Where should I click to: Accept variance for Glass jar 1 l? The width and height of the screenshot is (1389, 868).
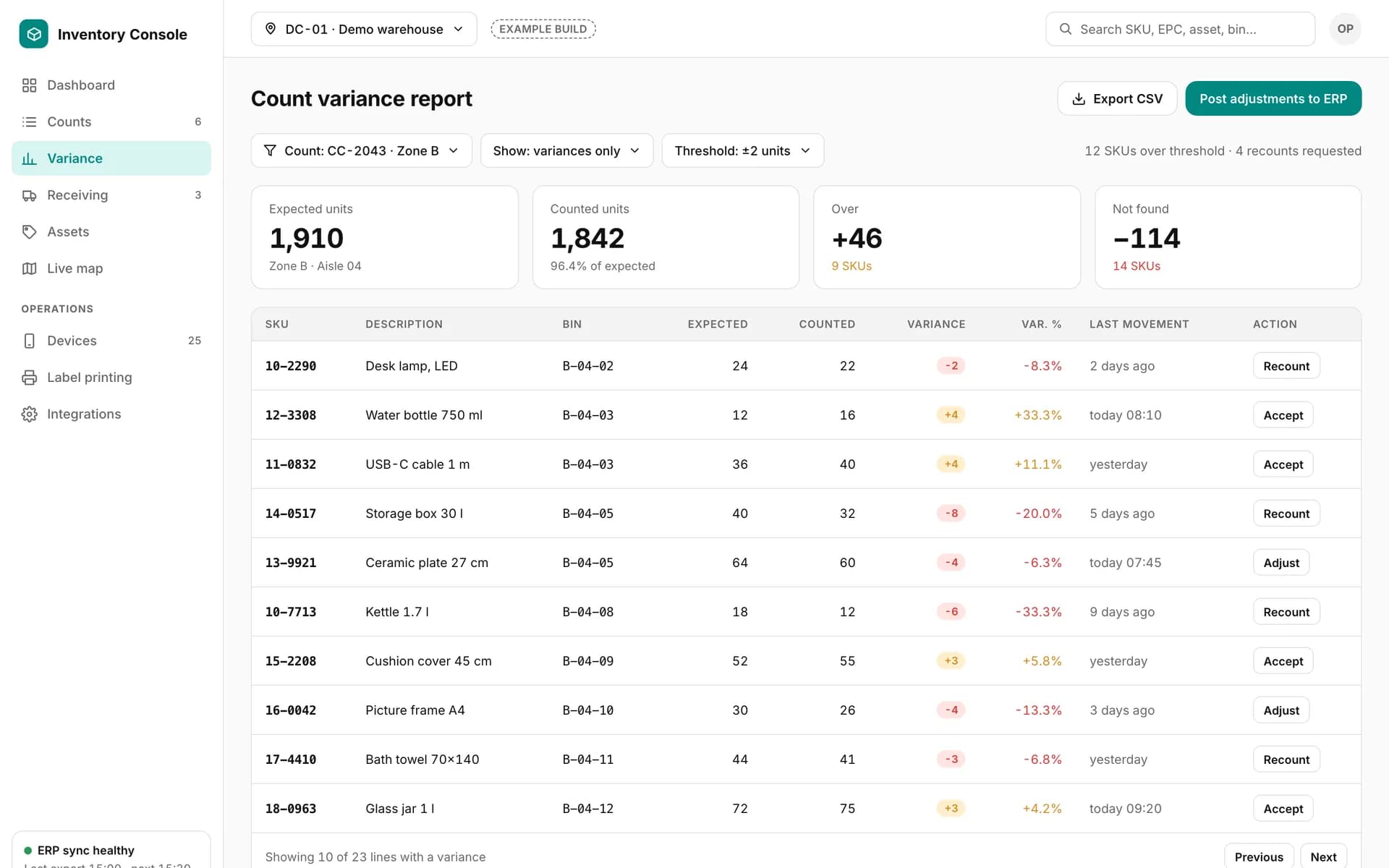pos(1283,809)
